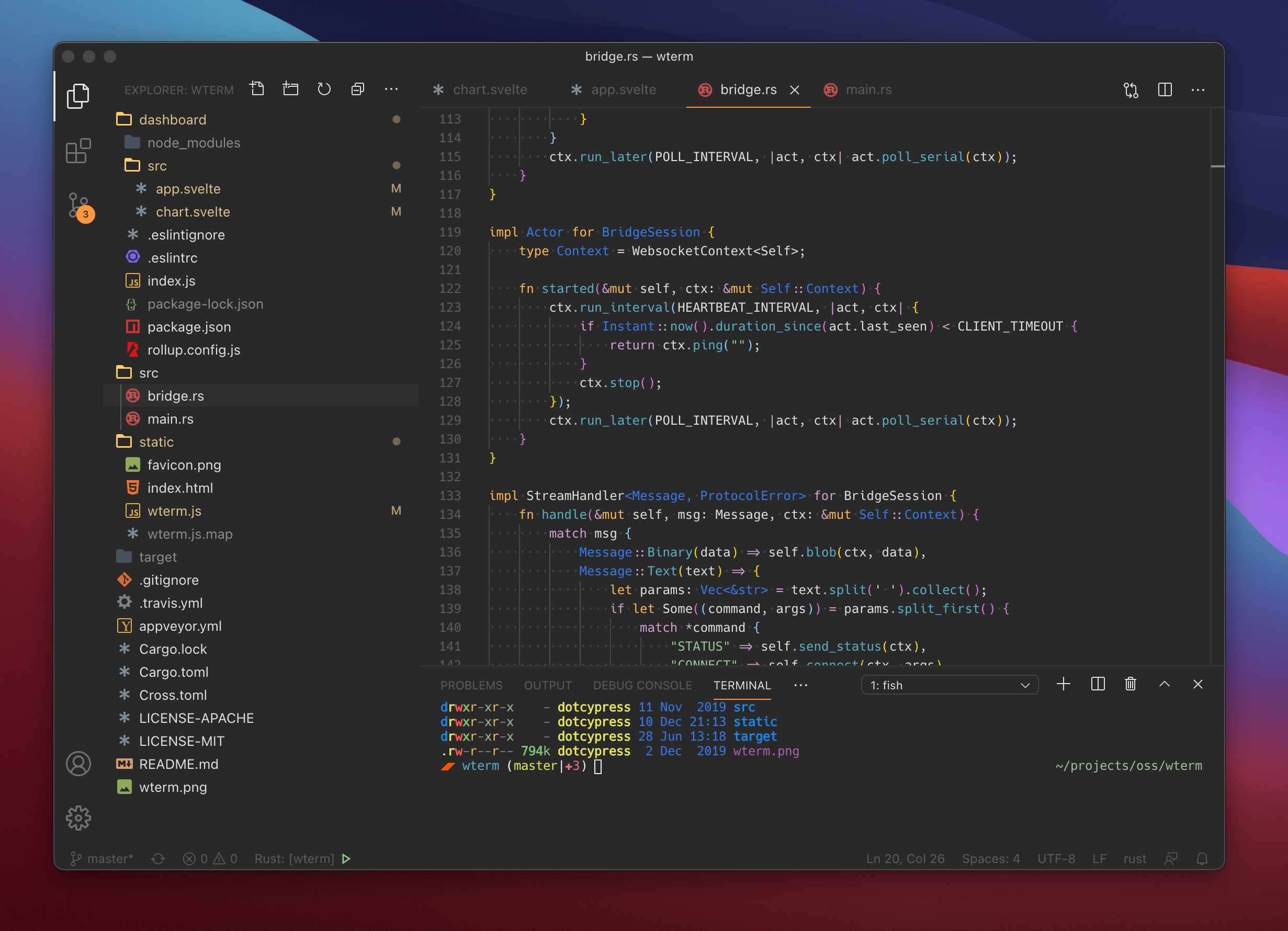This screenshot has width=1288, height=931.
Task: Open the Source Control activity icon
Action: tap(78, 206)
